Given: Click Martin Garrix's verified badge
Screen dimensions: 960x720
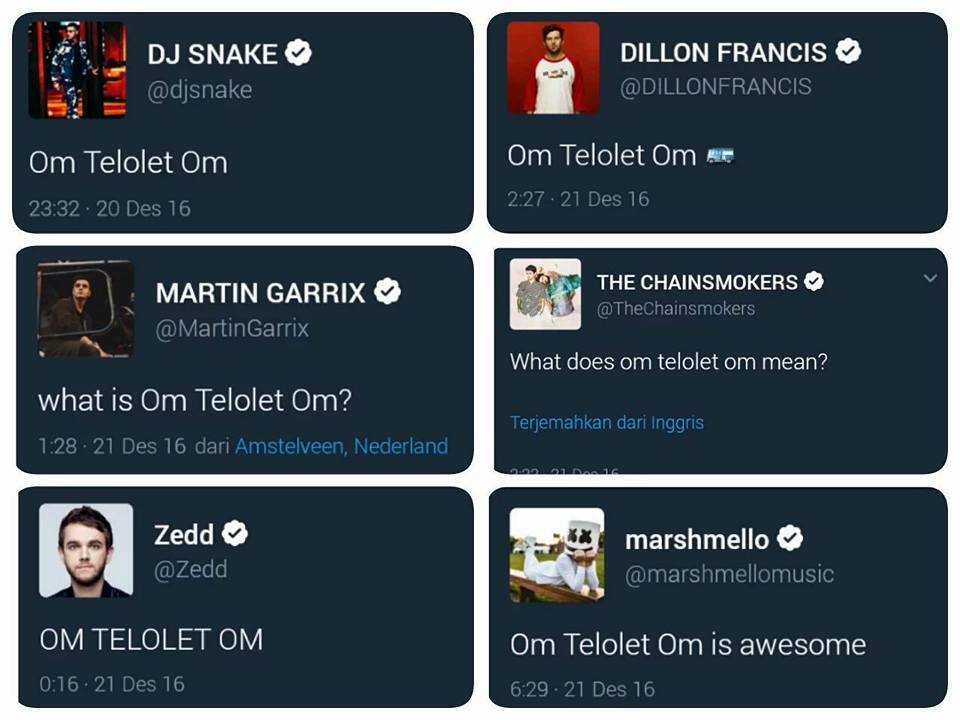Looking at the screenshot, I should coord(389,292).
